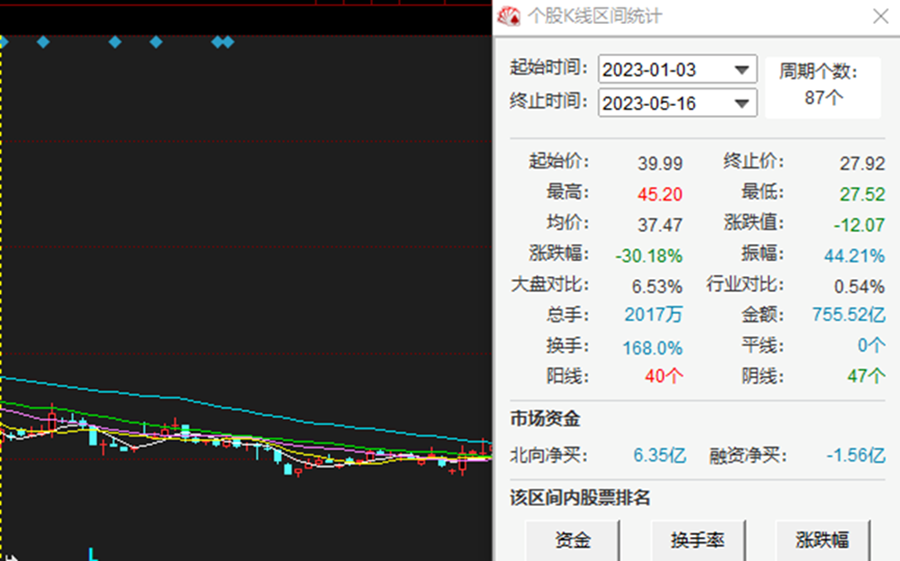This screenshot has height=561, width=900.
Task: Select the third blue diamond marker from left
Action: tap(114, 42)
